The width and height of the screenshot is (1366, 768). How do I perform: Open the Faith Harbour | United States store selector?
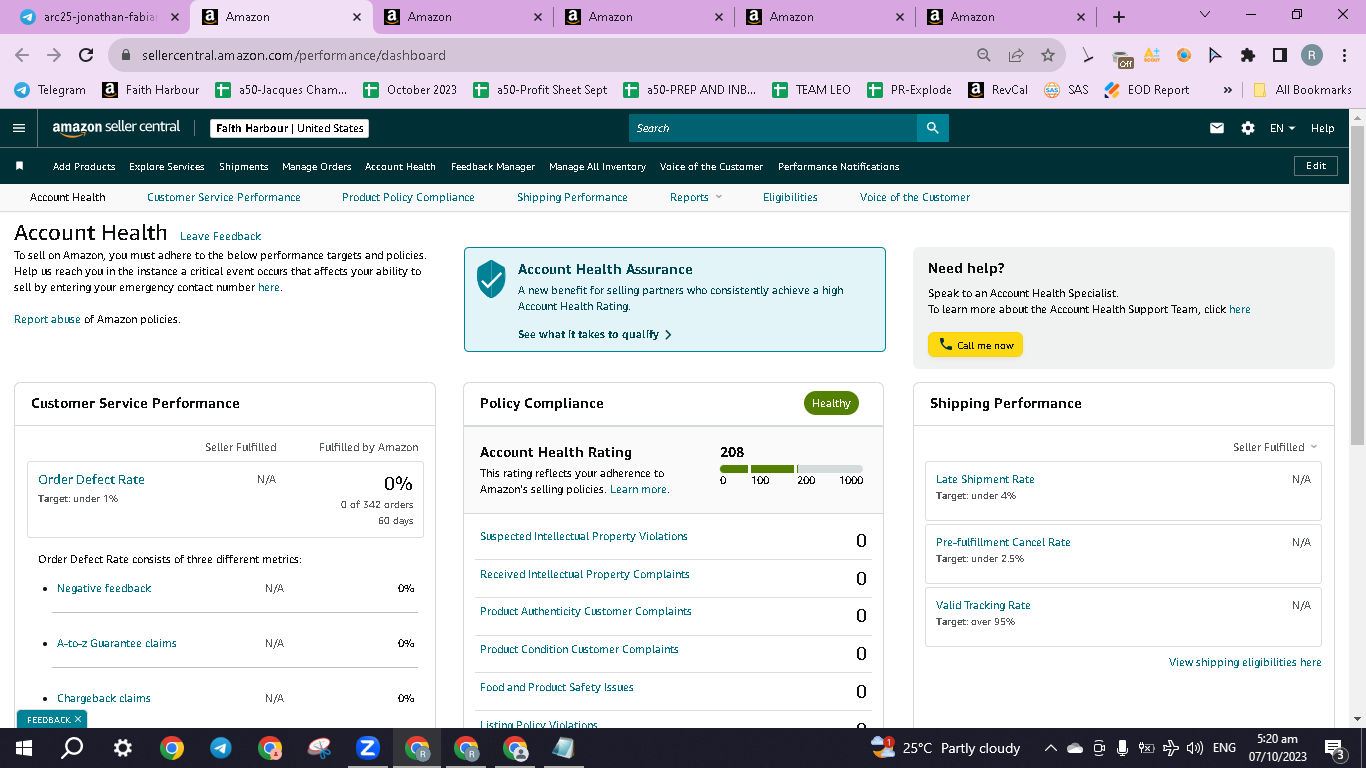290,128
